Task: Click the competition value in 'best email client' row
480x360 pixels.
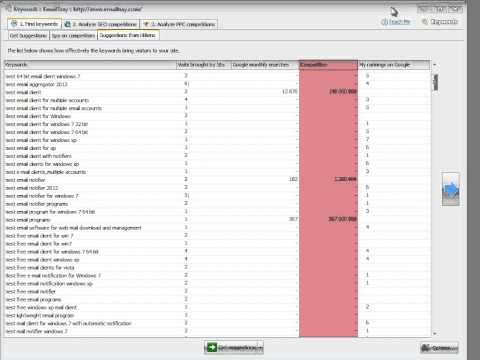Action: point(343,91)
